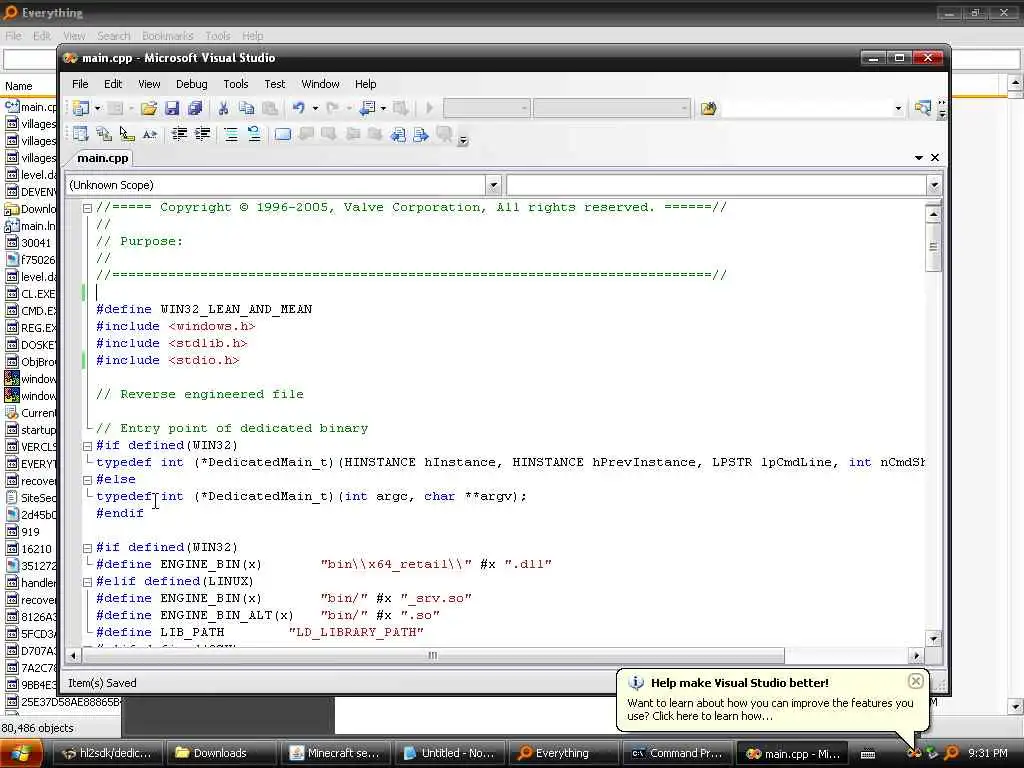Click the window search icon at toolbar end
Image resolution: width=1024 pixels, height=768 pixels.
923,108
